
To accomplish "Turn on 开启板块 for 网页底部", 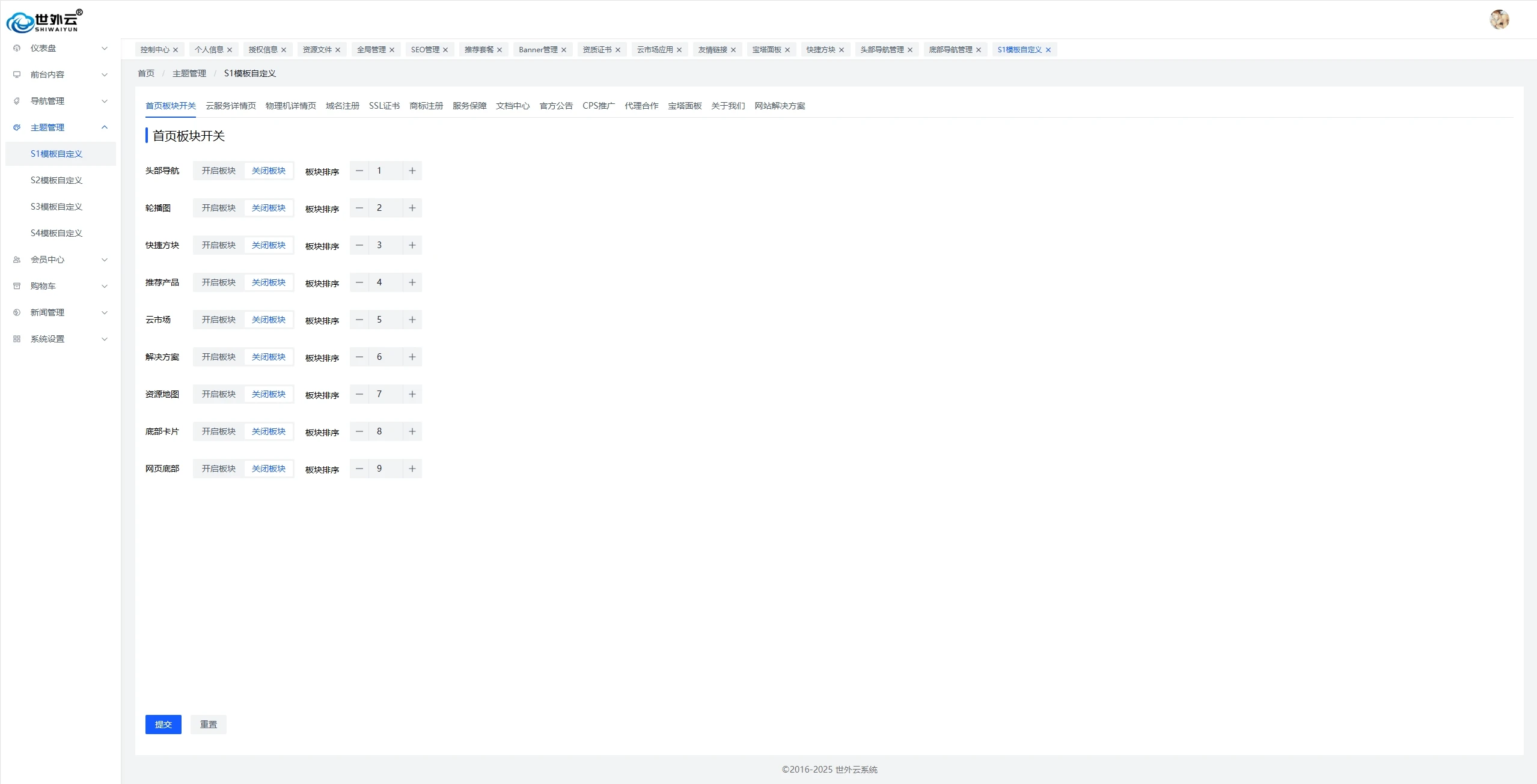I will [x=219, y=469].
